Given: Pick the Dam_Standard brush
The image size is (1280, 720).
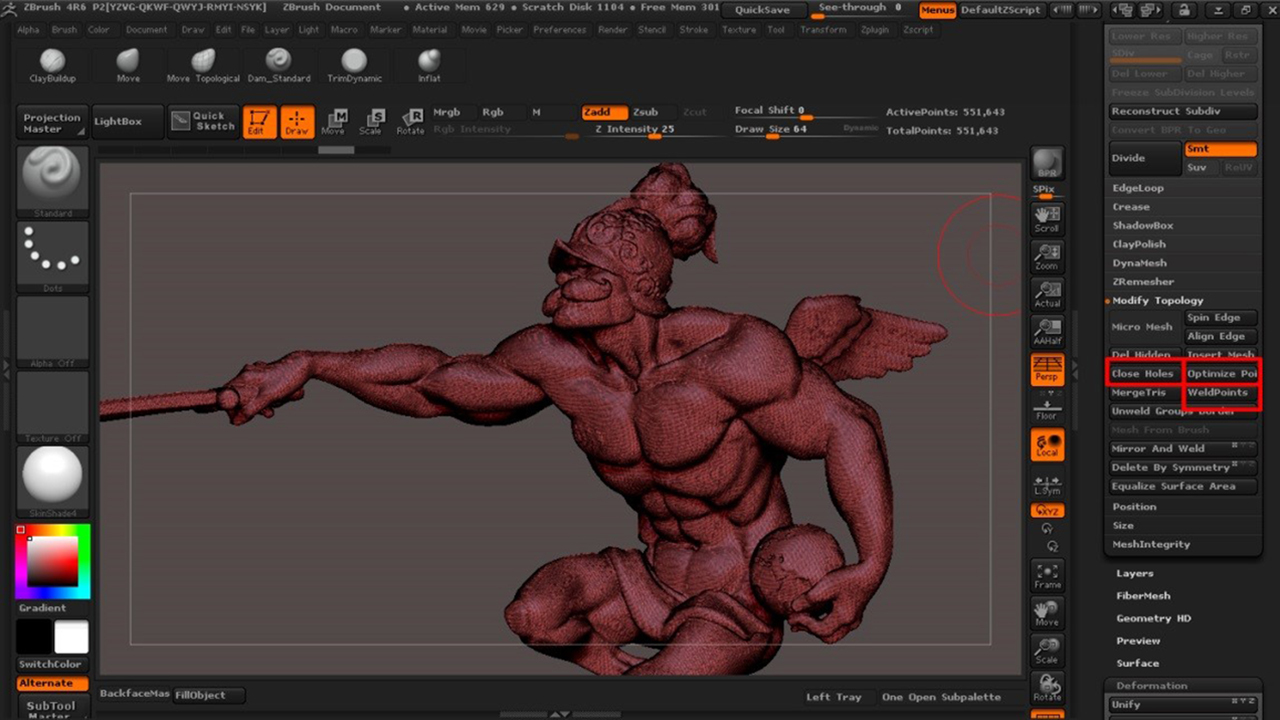Looking at the screenshot, I should click(278, 64).
